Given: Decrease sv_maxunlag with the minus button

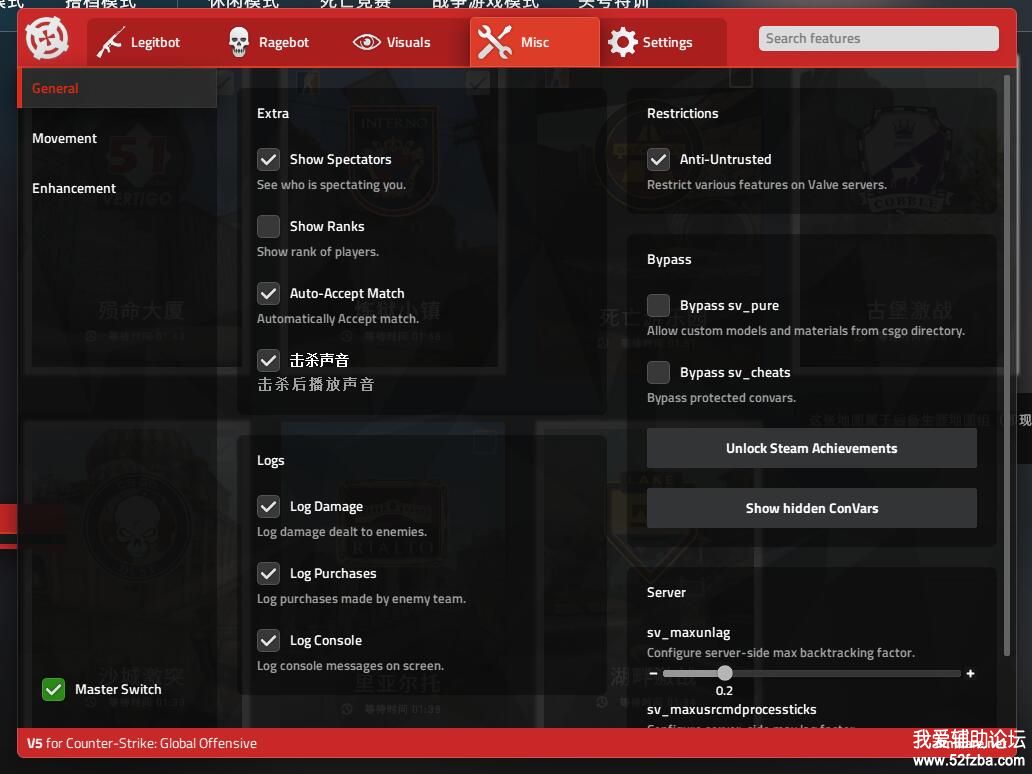Looking at the screenshot, I should pos(653,673).
